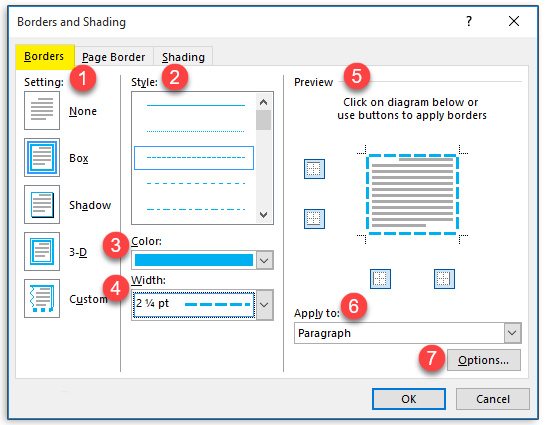Screen dimensions: 545x425
Task: Click the Options... button
Action: 483,360
